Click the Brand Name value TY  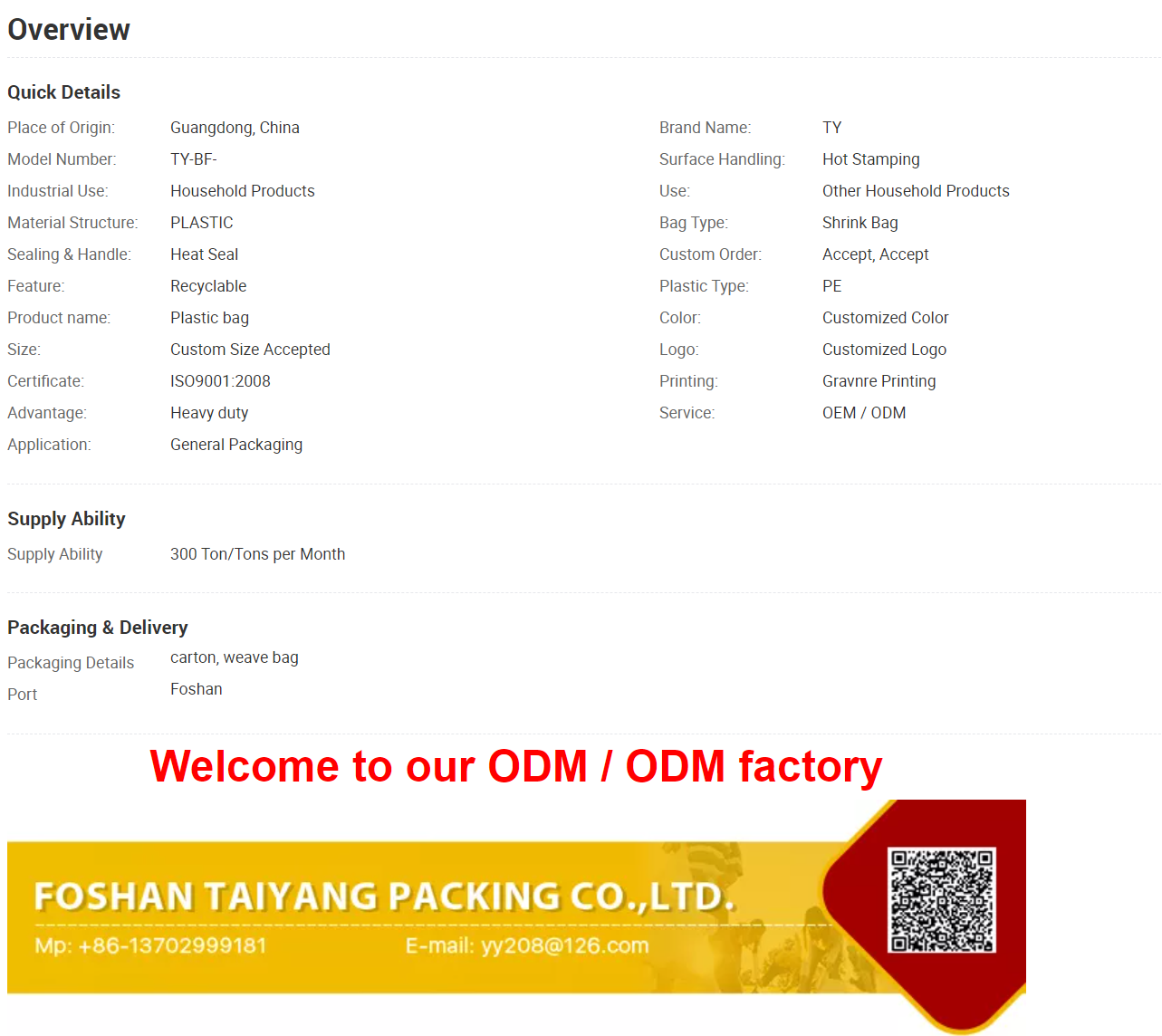832,128
